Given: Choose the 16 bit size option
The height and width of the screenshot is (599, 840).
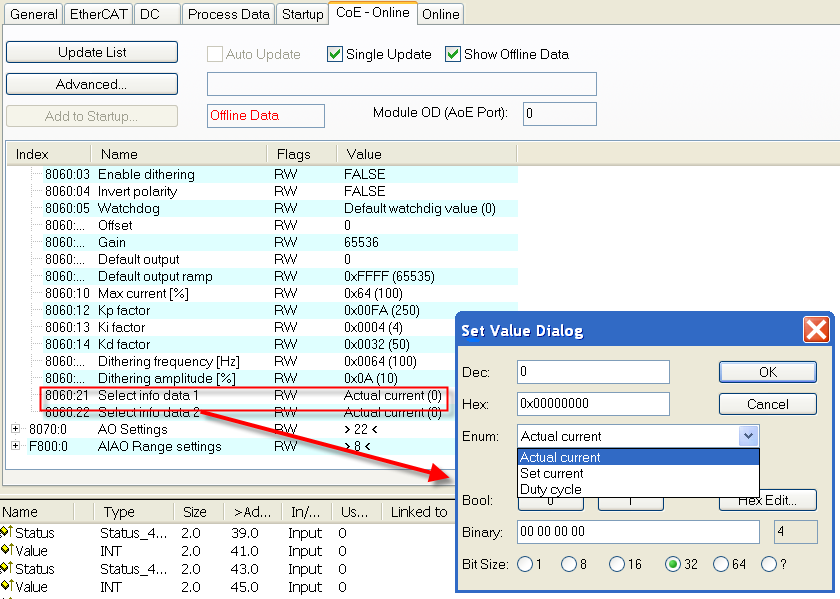Looking at the screenshot, I should click(x=617, y=564).
